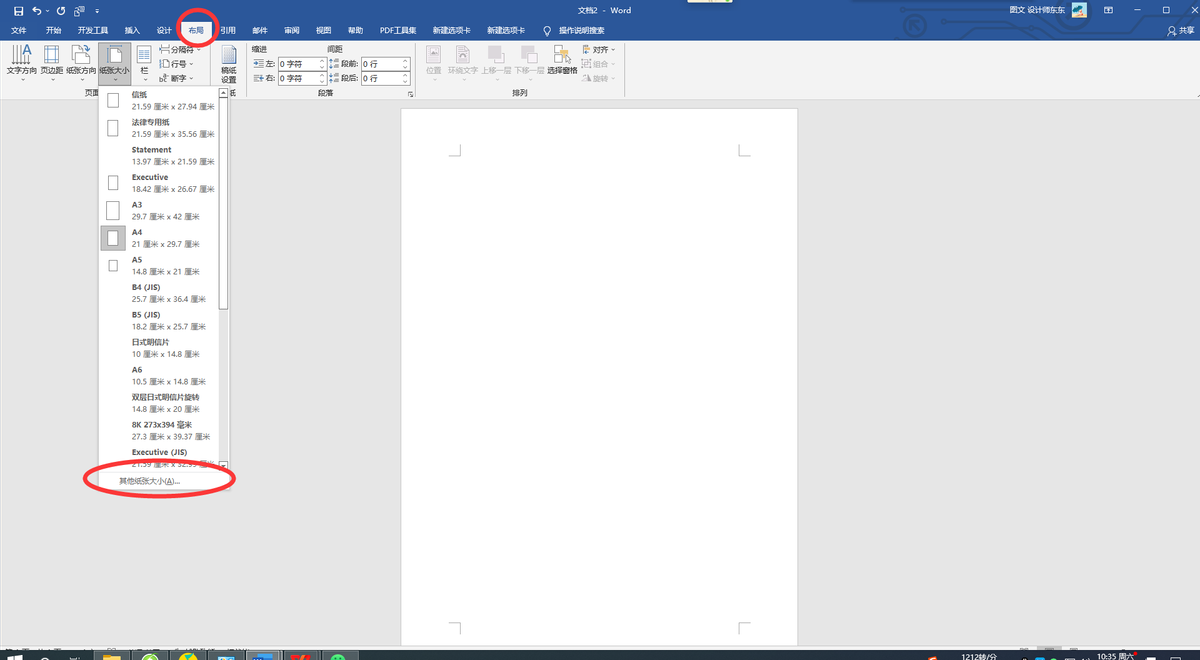Click the 段后 spacing input field

385,78
